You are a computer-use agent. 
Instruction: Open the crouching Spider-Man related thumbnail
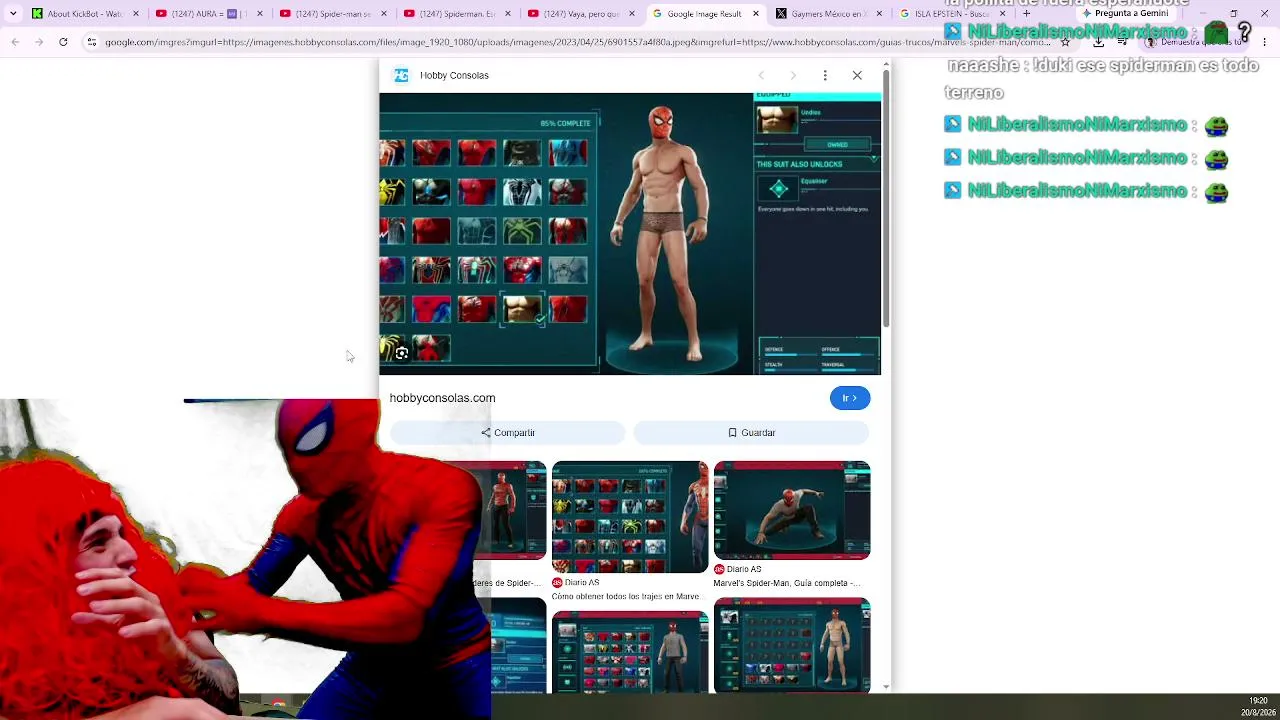(x=792, y=510)
